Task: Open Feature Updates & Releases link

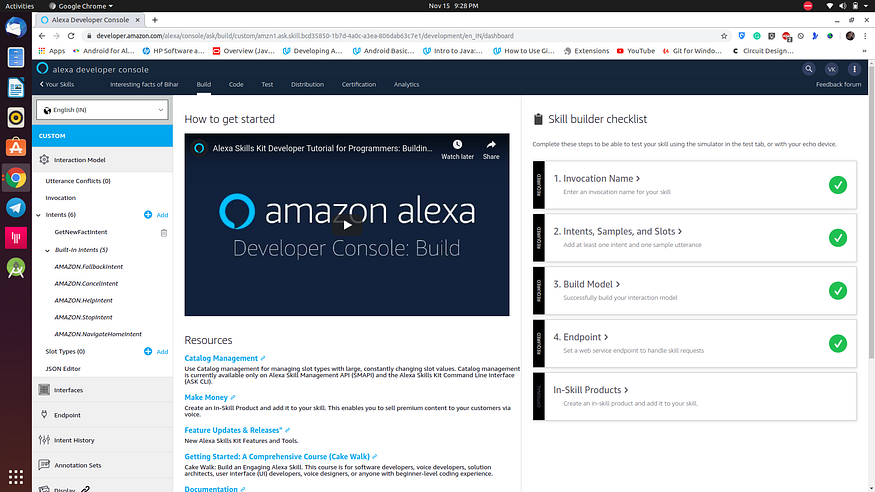Action: [233, 430]
